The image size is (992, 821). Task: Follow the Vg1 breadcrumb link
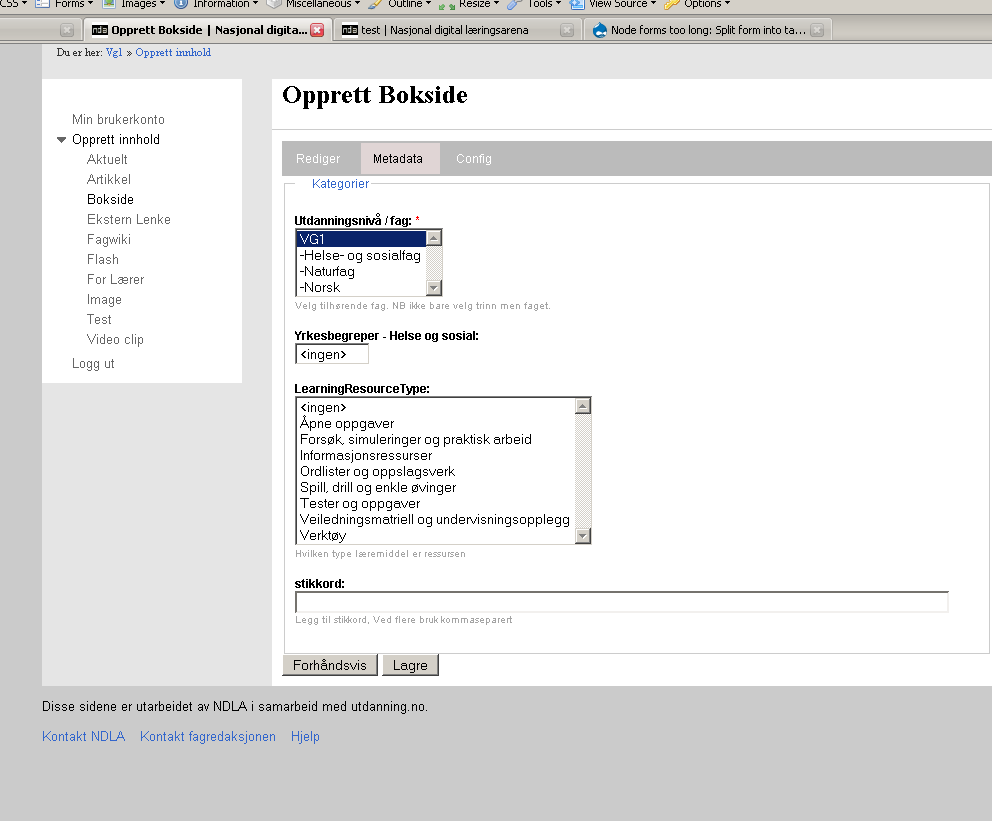click(114, 52)
